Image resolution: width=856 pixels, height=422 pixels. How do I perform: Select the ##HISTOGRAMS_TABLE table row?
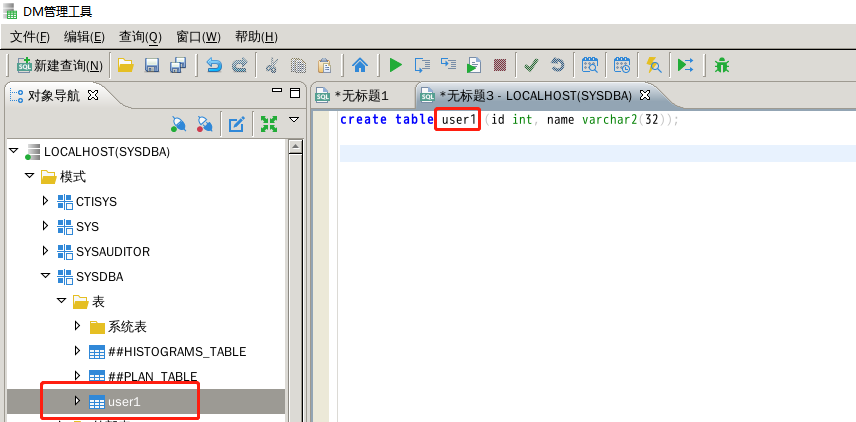pyautogui.click(x=177, y=352)
